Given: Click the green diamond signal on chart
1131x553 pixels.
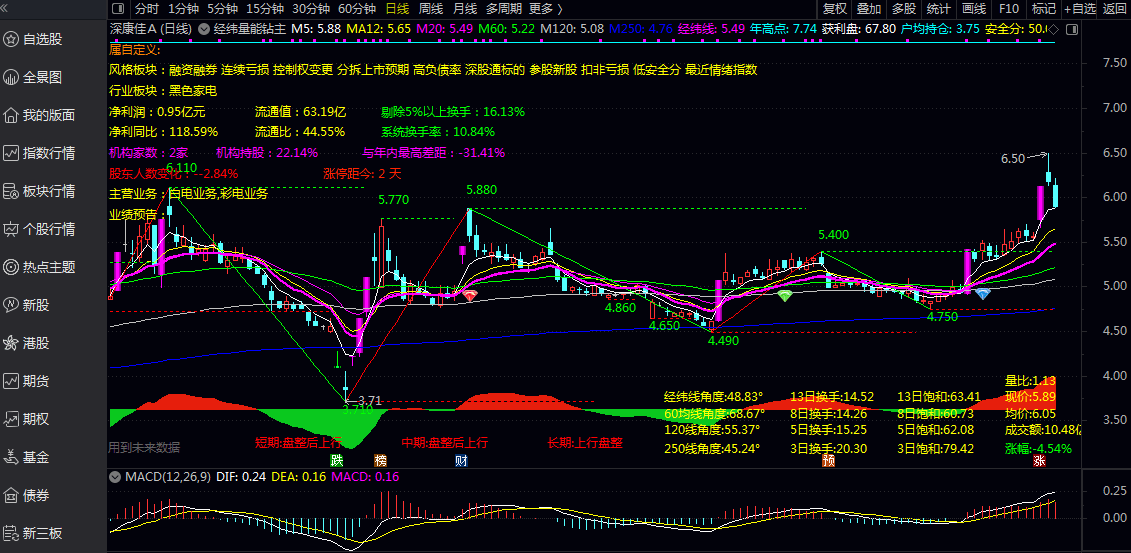Looking at the screenshot, I should click(785, 295).
